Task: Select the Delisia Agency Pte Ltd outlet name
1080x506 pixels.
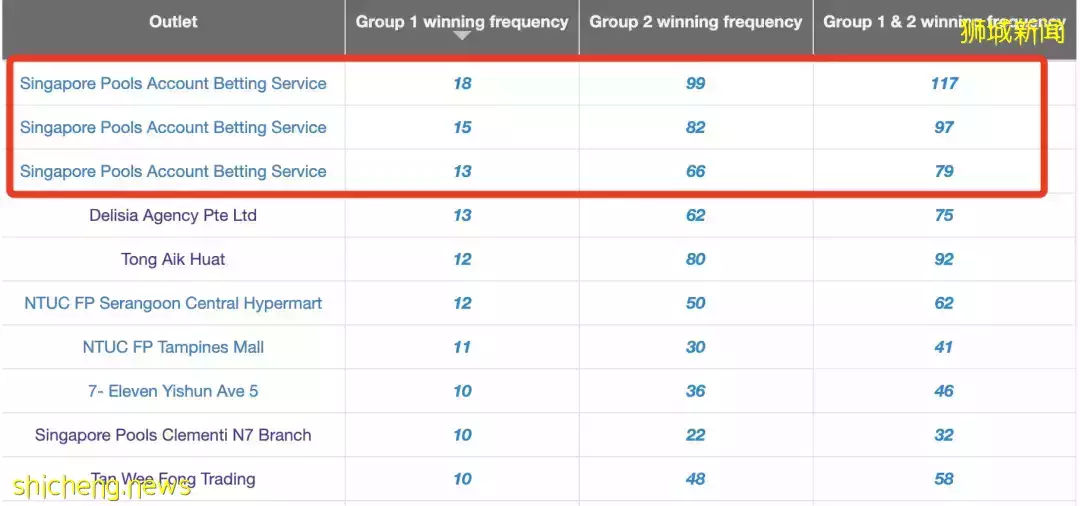Action: [x=173, y=215]
